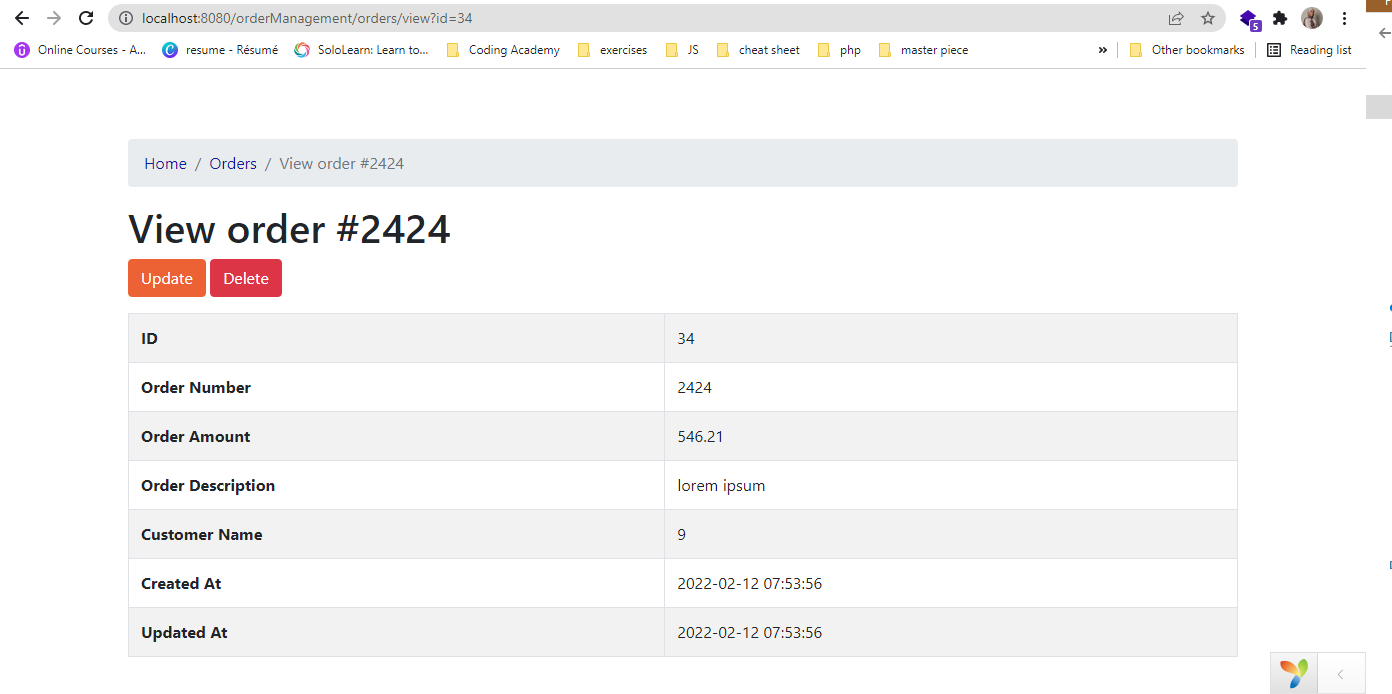Reload the current page

pos(85,17)
